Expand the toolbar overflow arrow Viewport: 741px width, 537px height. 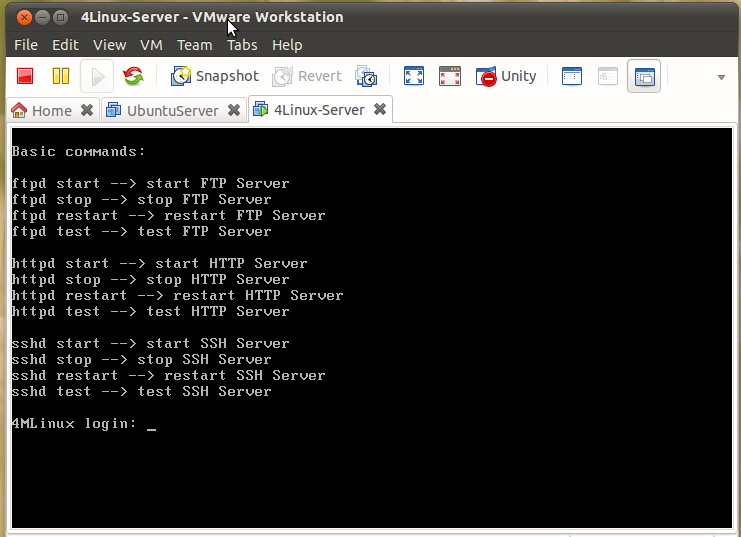point(721,77)
